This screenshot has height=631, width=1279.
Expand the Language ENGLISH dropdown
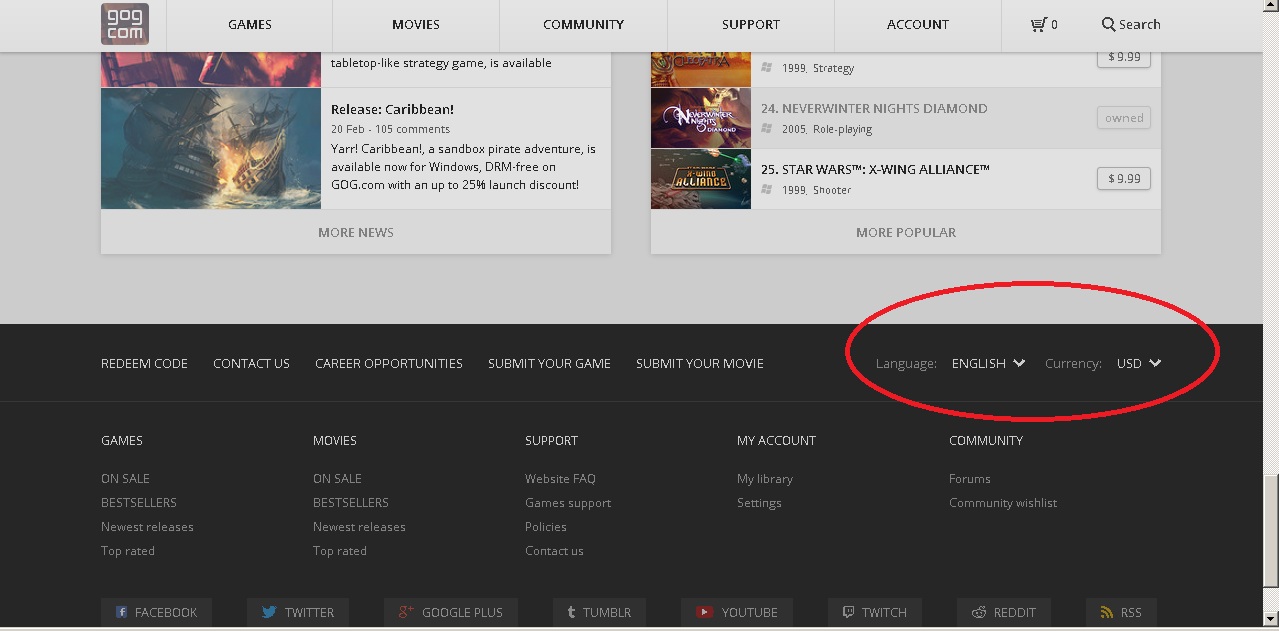(989, 363)
